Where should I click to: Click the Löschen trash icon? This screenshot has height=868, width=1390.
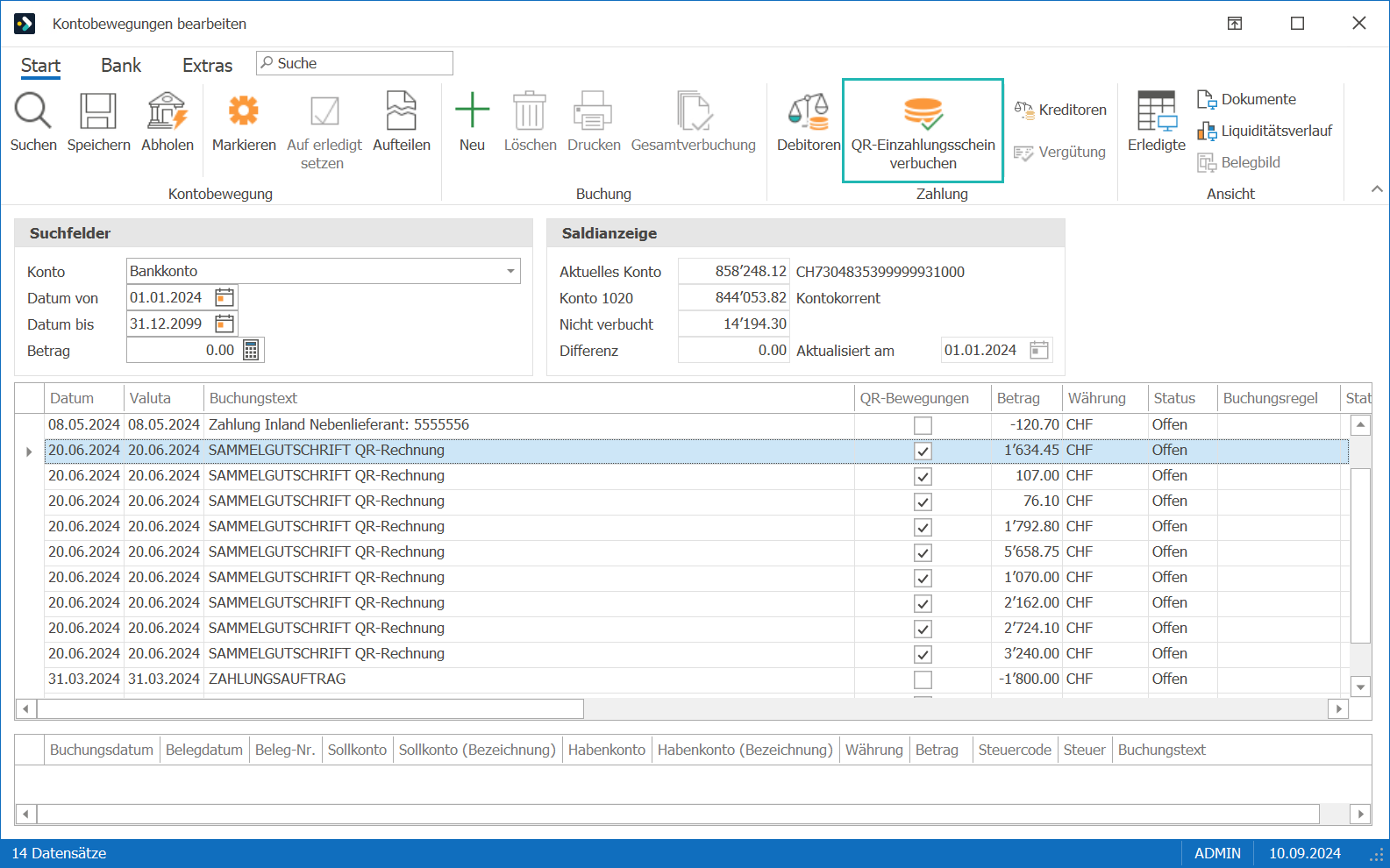click(530, 111)
